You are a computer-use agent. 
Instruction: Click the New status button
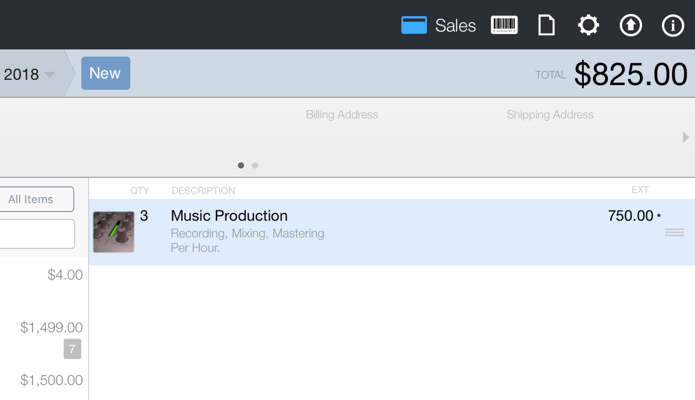point(105,73)
